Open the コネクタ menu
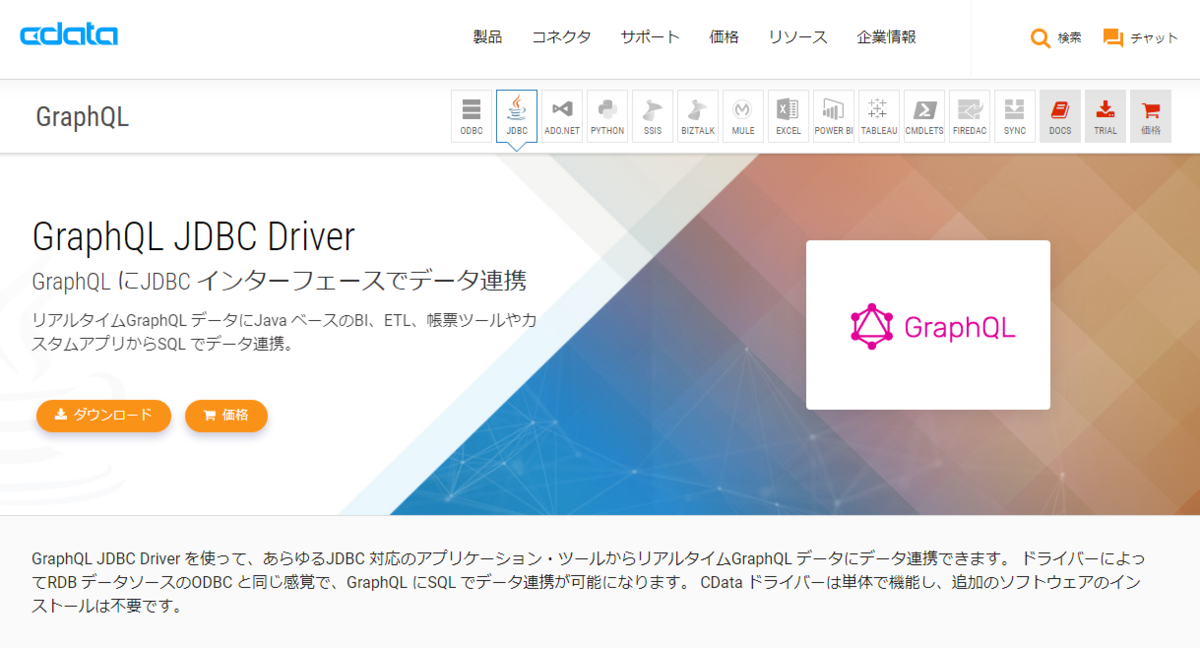Screen dimensions: 1200x648 (x=561, y=37)
